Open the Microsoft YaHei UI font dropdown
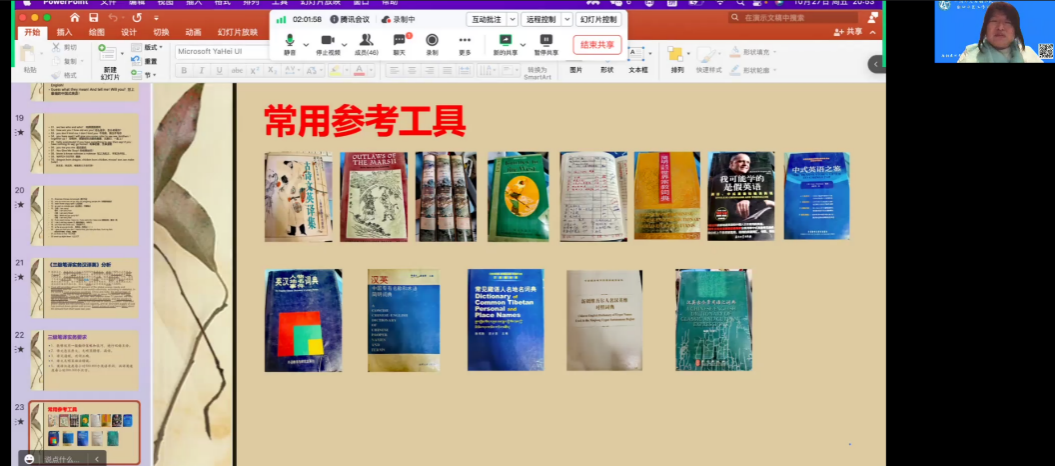This screenshot has width=1055, height=466. point(220,51)
